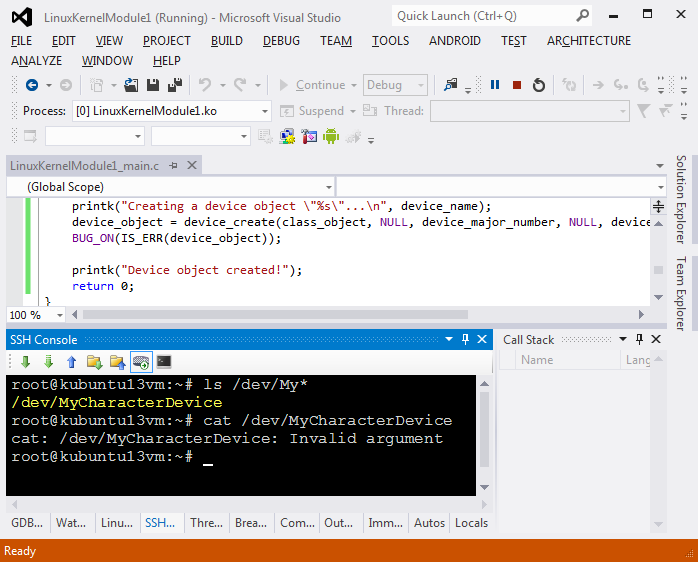This screenshot has width=698, height=562.
Task: Switch to the Autos tab
Action: click(x=429, y=523)
